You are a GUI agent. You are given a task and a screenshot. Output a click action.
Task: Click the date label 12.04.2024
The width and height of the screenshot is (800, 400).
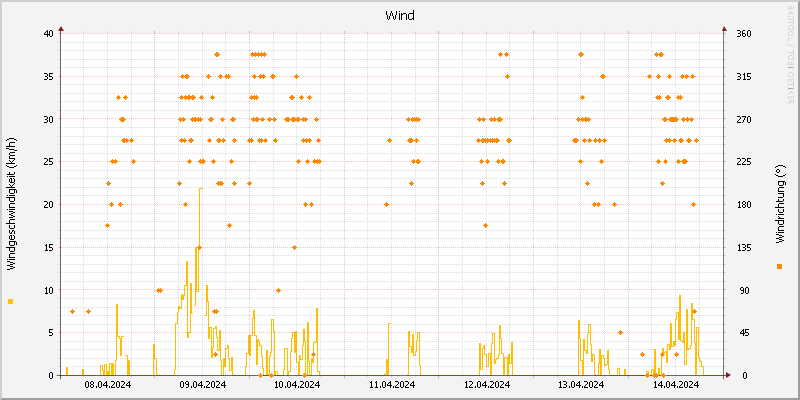coord(487,385)
